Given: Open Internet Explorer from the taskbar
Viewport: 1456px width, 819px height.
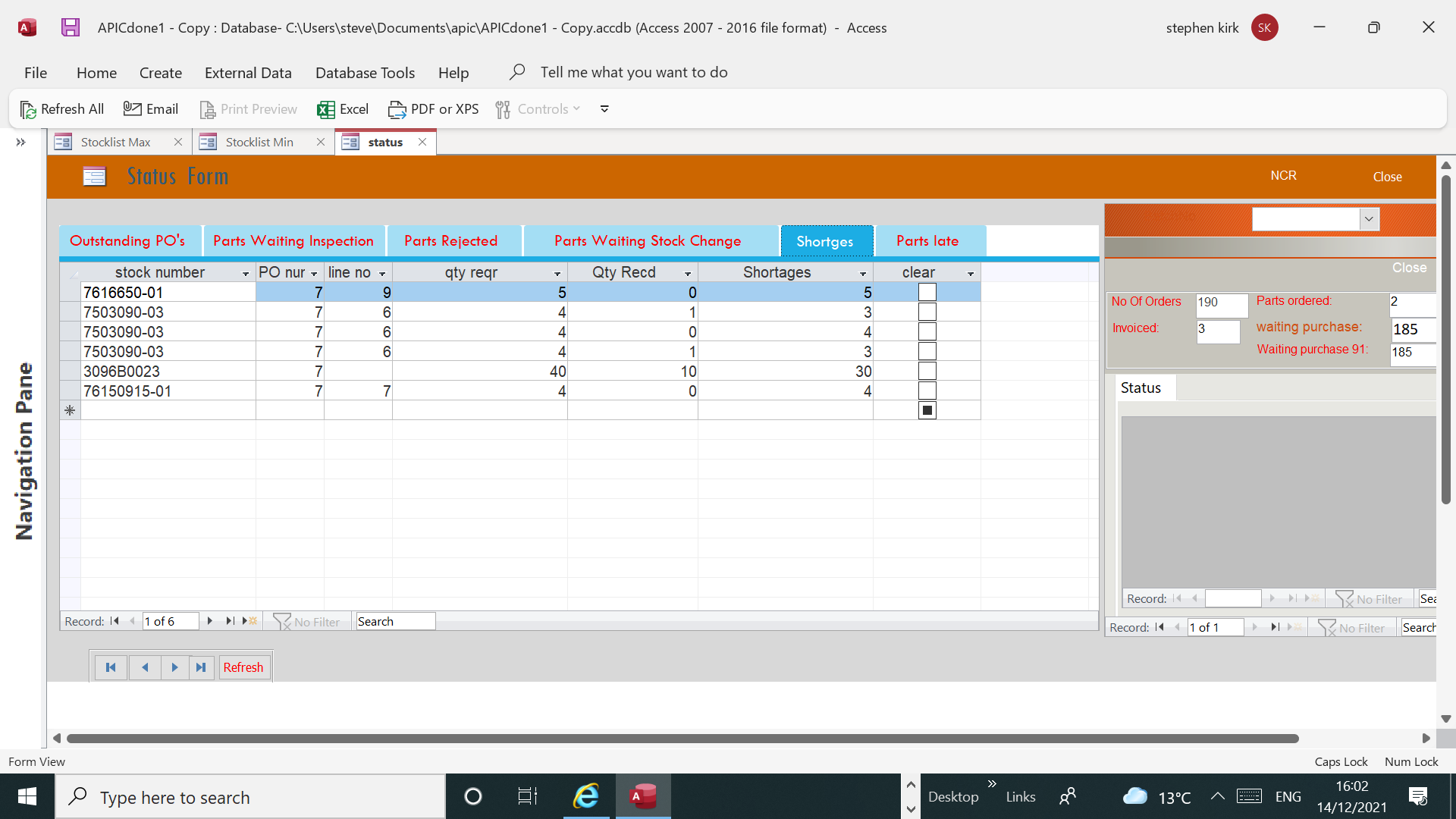Looking at the screenshot, I should [586, 796].
